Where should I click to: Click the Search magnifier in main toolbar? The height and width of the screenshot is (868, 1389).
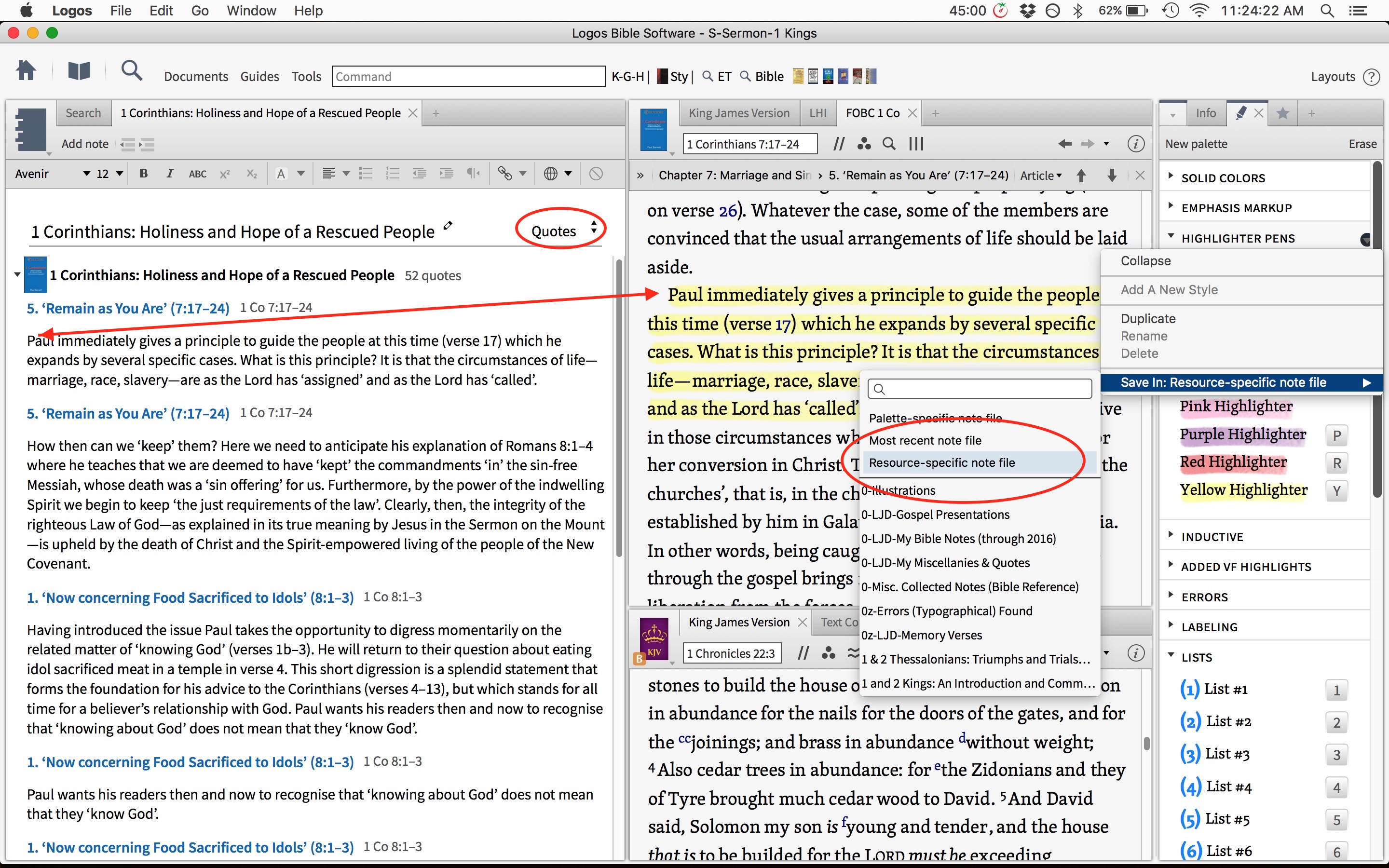pyautogui.click(x=132, y=71)
